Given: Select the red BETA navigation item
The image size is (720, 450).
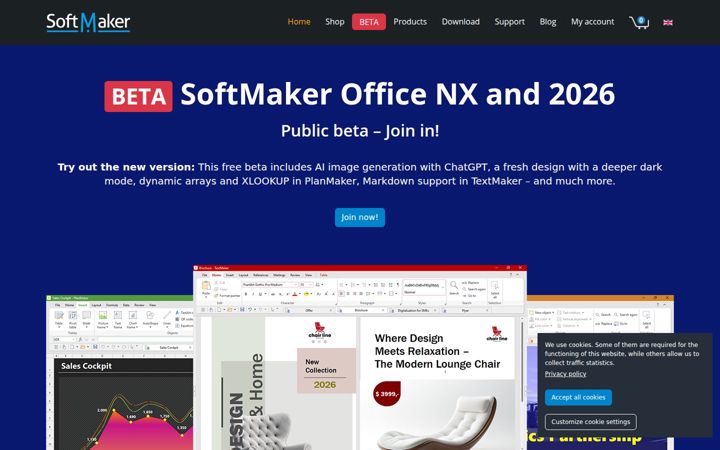Looking at the screenshot, I should [369, 22].
